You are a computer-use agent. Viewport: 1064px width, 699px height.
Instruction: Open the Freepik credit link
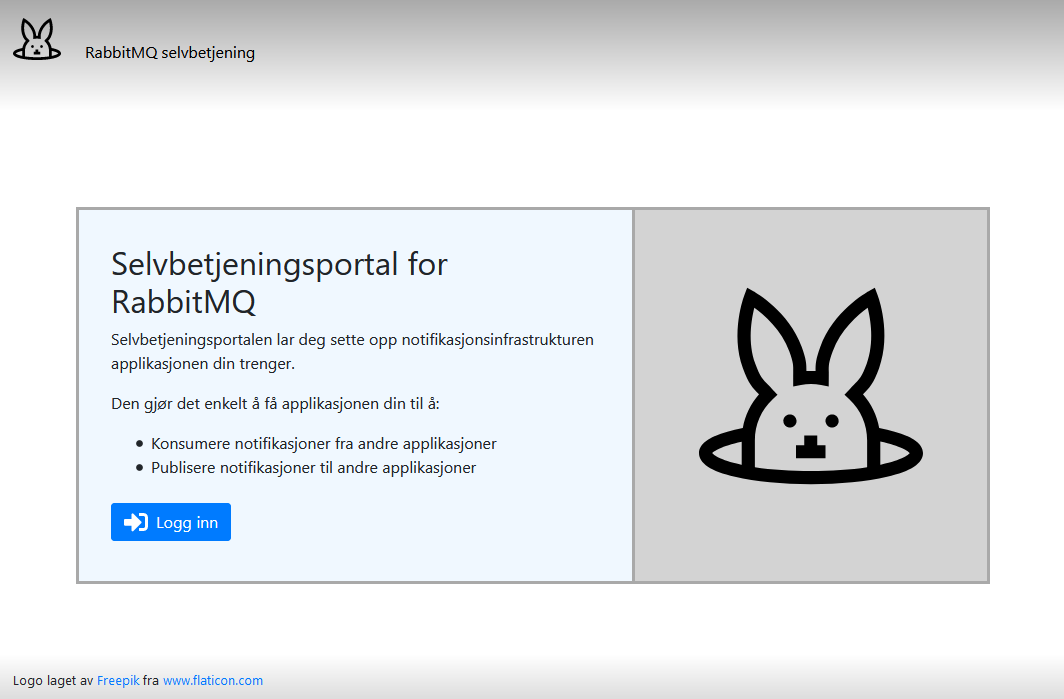pyautogui.click(x=118, y=680)
